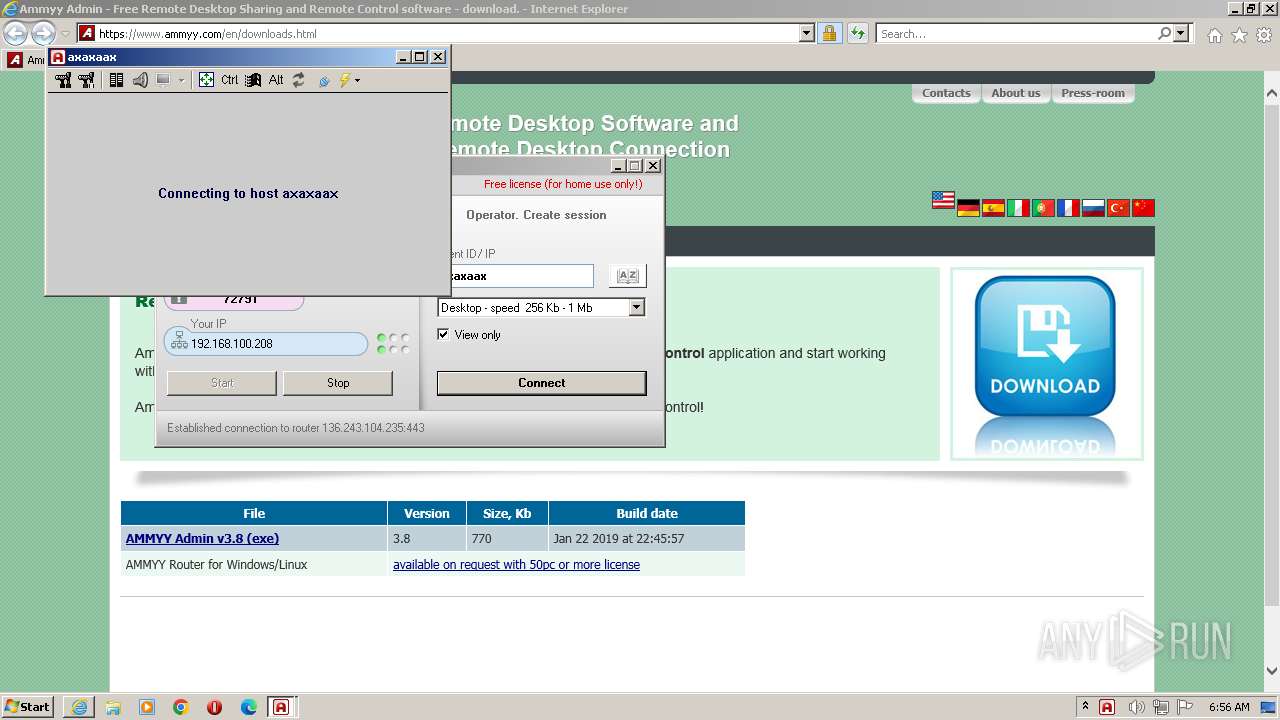Image resolution: width=1280 pixels, height=720 pixels.
Task: Select the US English flag icon
Action: 943,200
